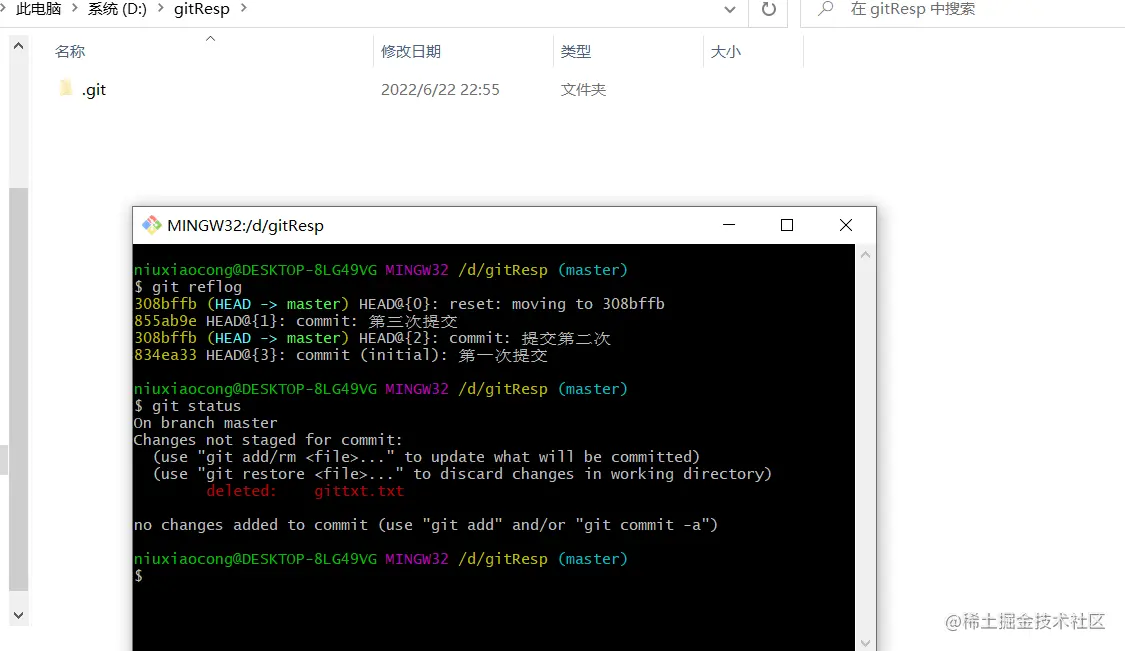Click the empty terminal prompt $
This screenshot has height=651, width=1125.
coord(138,576)
